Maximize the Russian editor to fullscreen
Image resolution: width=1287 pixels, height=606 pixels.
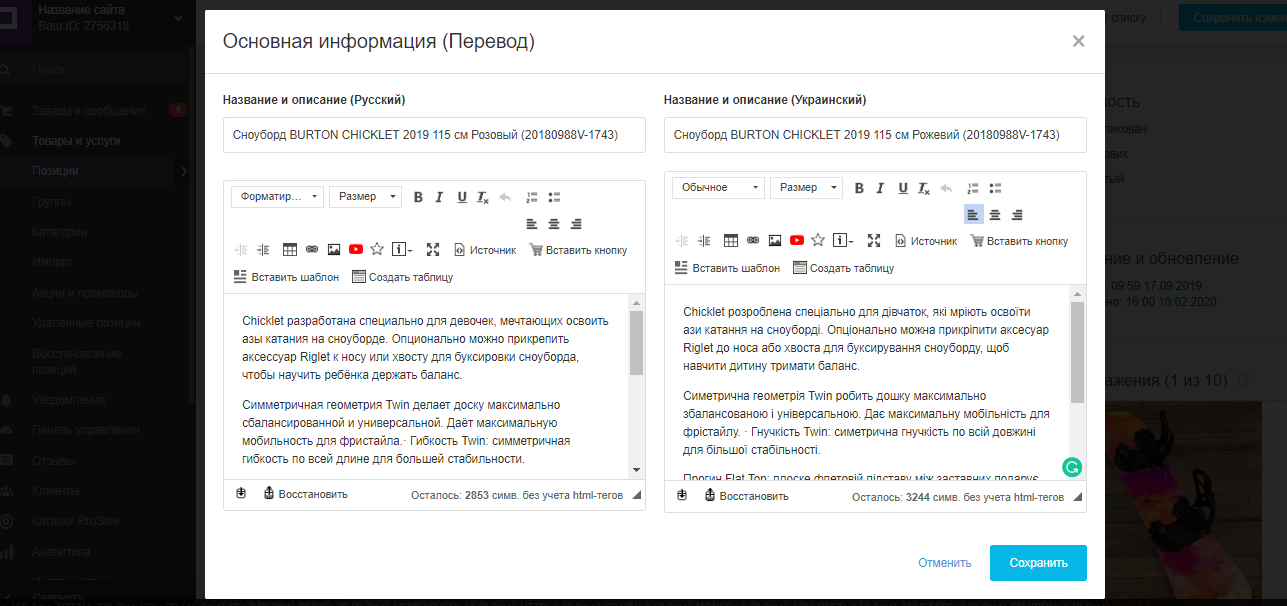[x=433, y=250]
